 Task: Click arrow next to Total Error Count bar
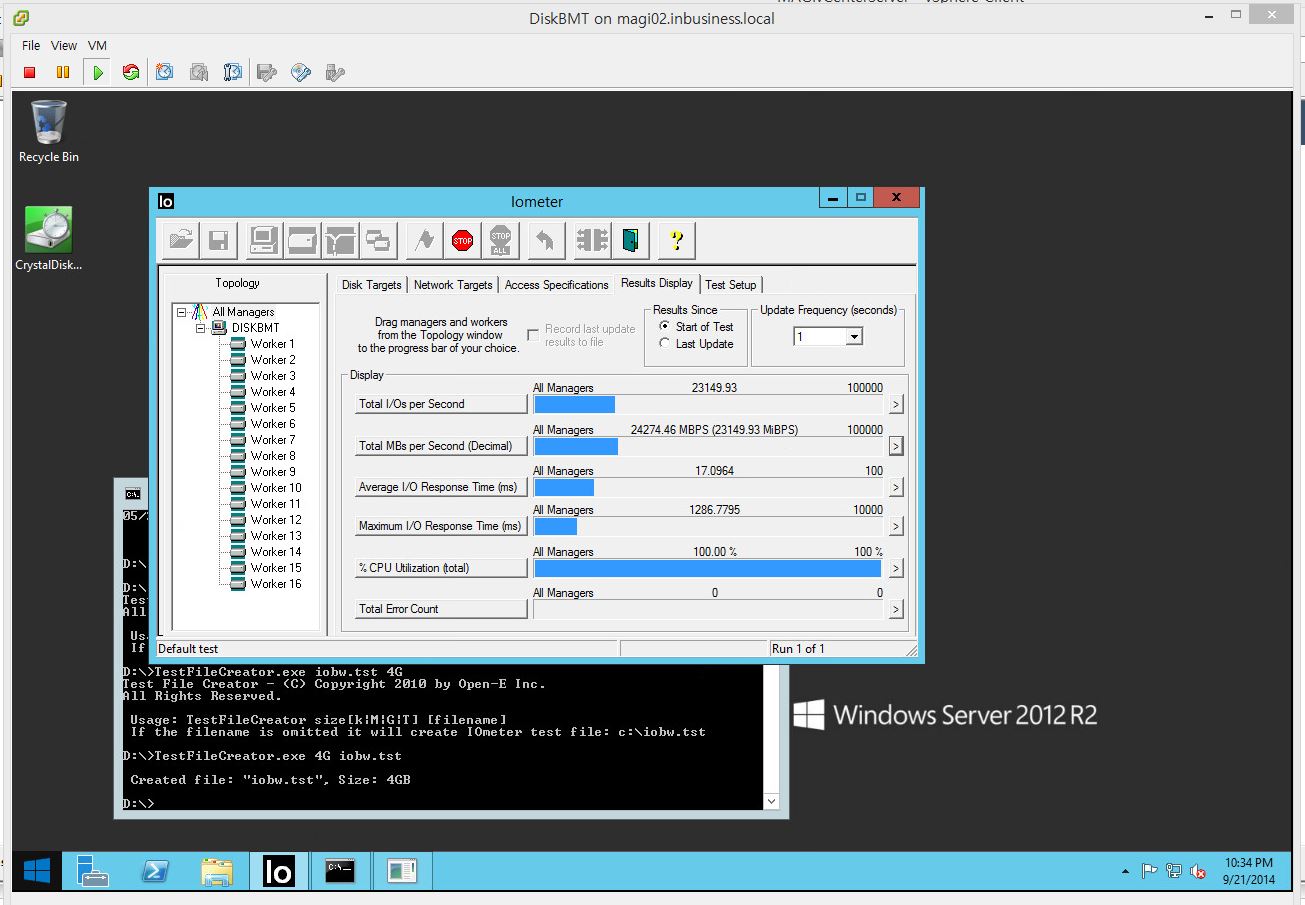click(896, 609)
